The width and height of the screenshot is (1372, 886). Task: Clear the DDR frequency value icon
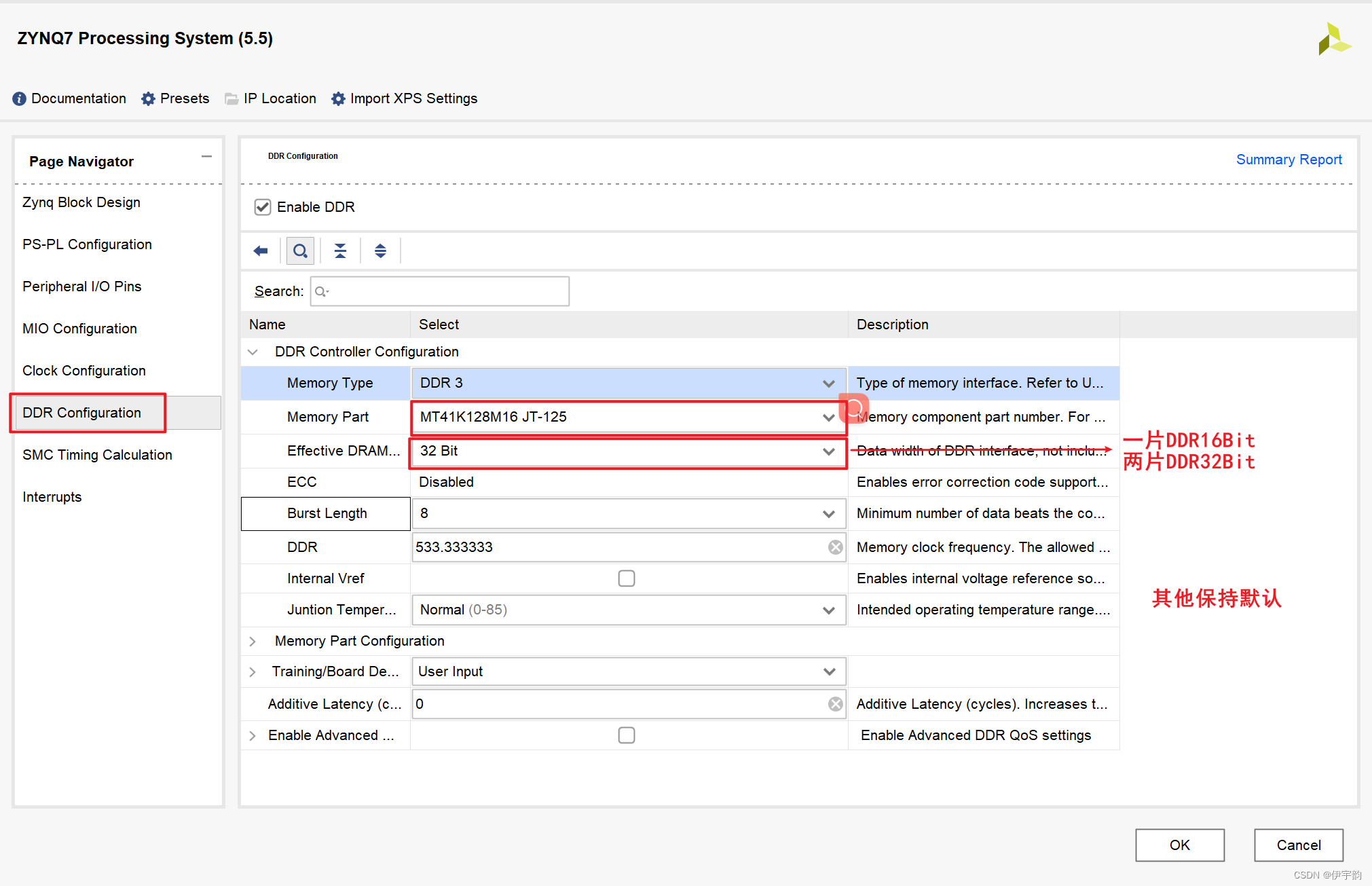836,547
